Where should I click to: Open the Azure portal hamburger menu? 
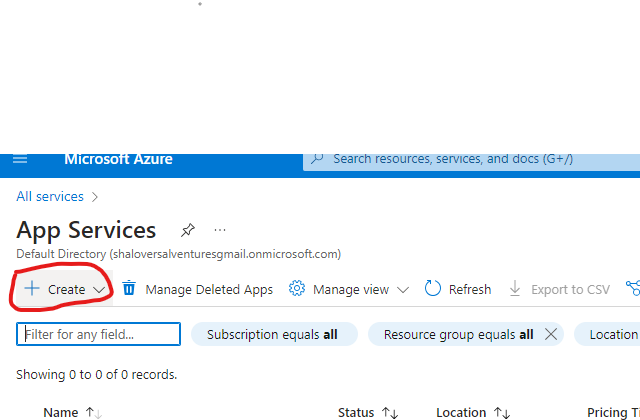(x=20, y=160)
